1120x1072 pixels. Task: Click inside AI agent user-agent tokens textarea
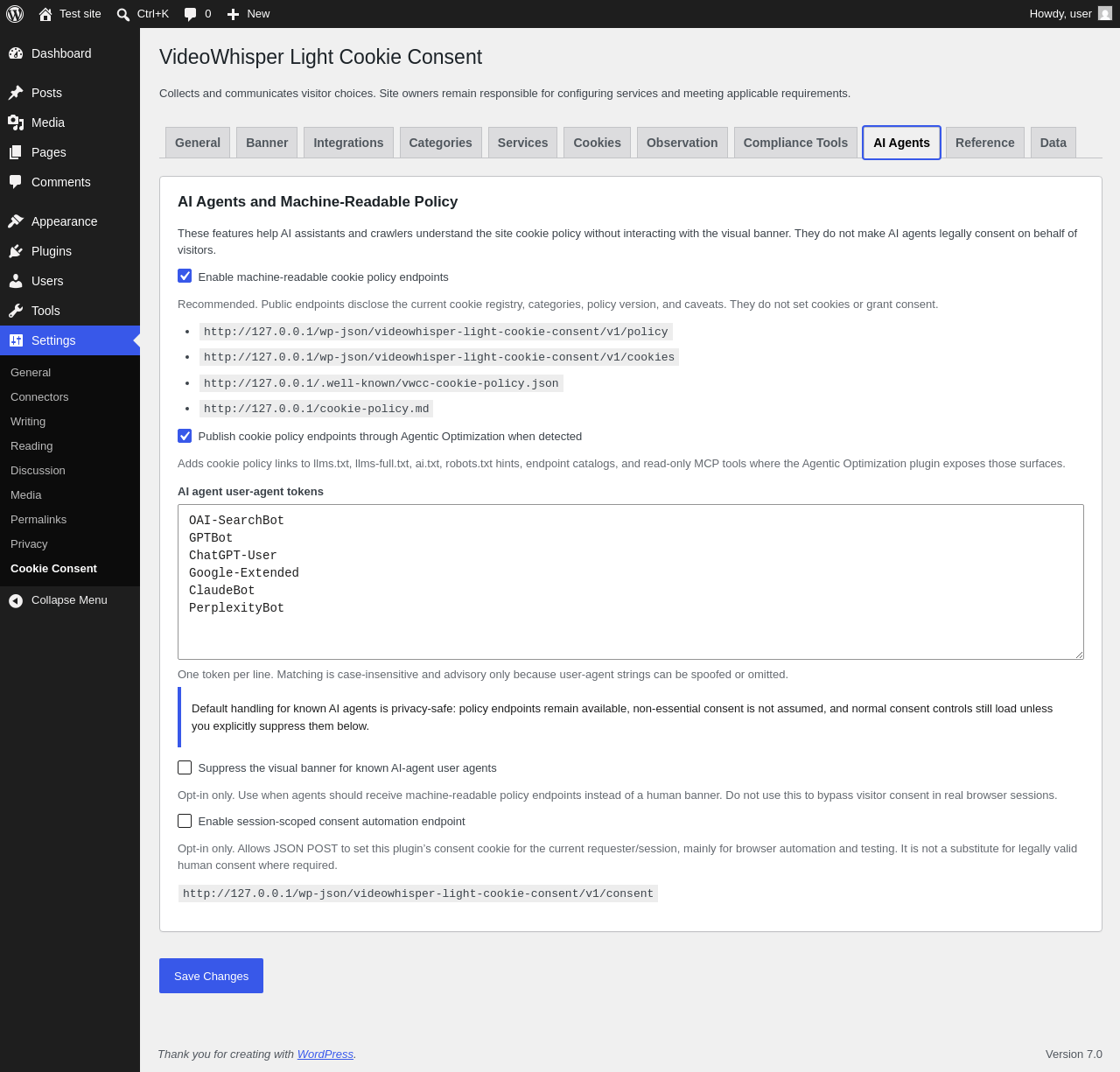pyautogui.click(x=631, y=582)
